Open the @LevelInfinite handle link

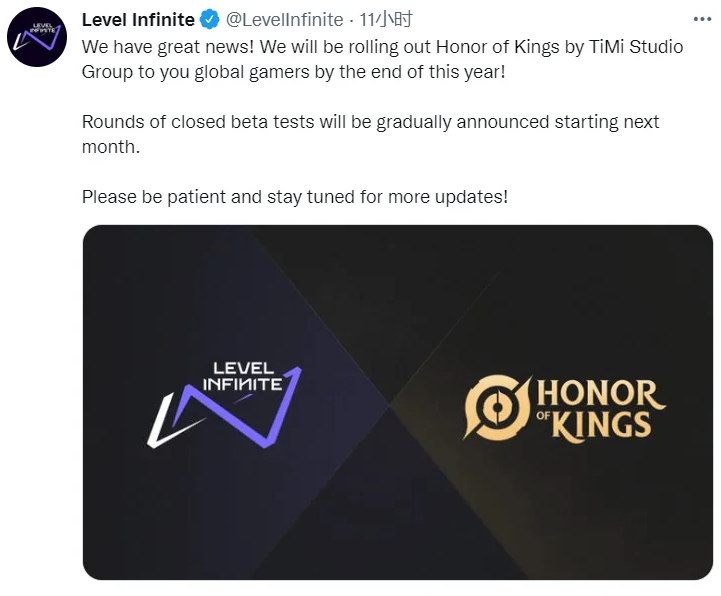[x=284, y=20]
